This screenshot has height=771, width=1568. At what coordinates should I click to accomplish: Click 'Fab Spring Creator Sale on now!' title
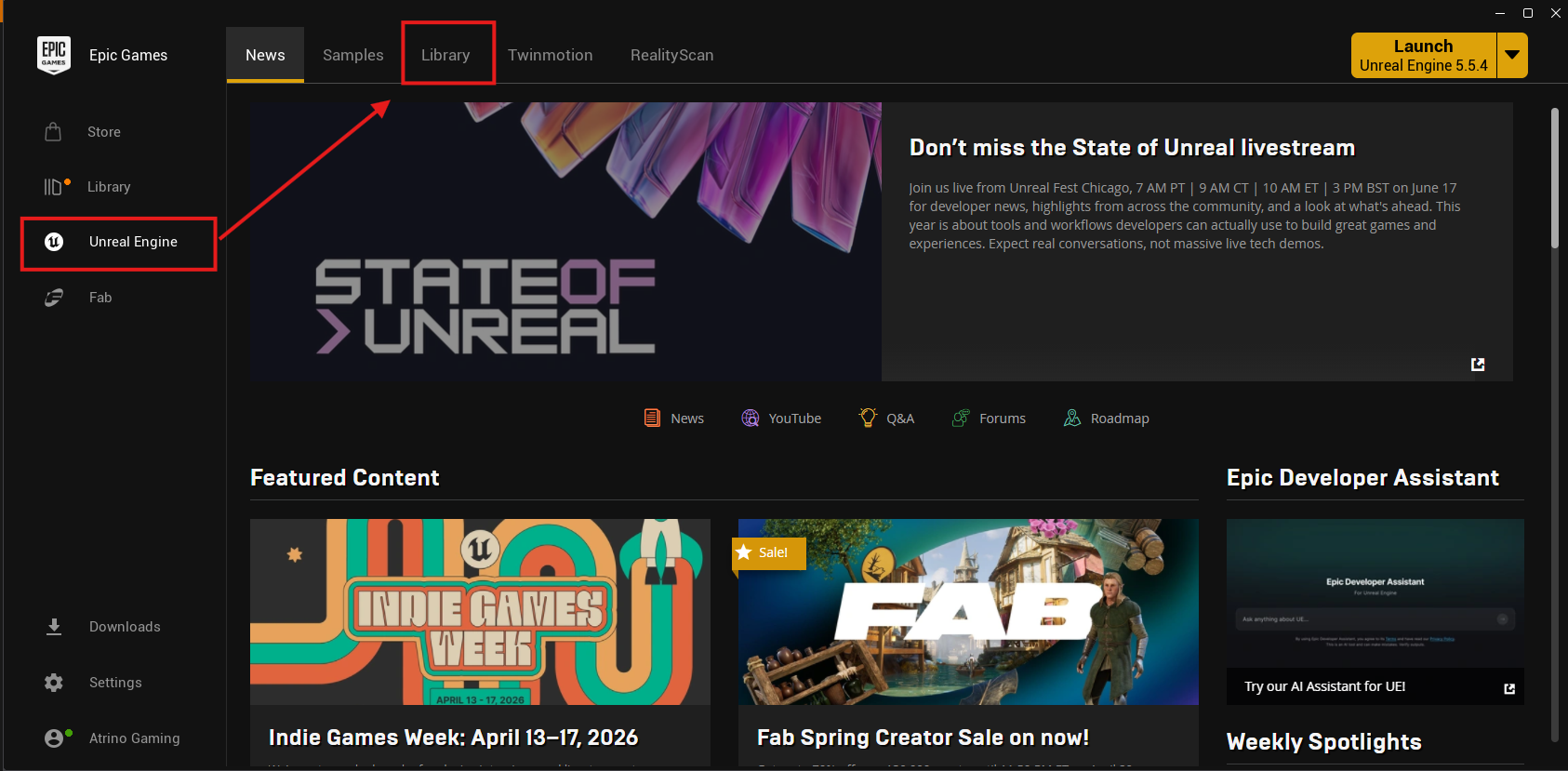point(923,738)
